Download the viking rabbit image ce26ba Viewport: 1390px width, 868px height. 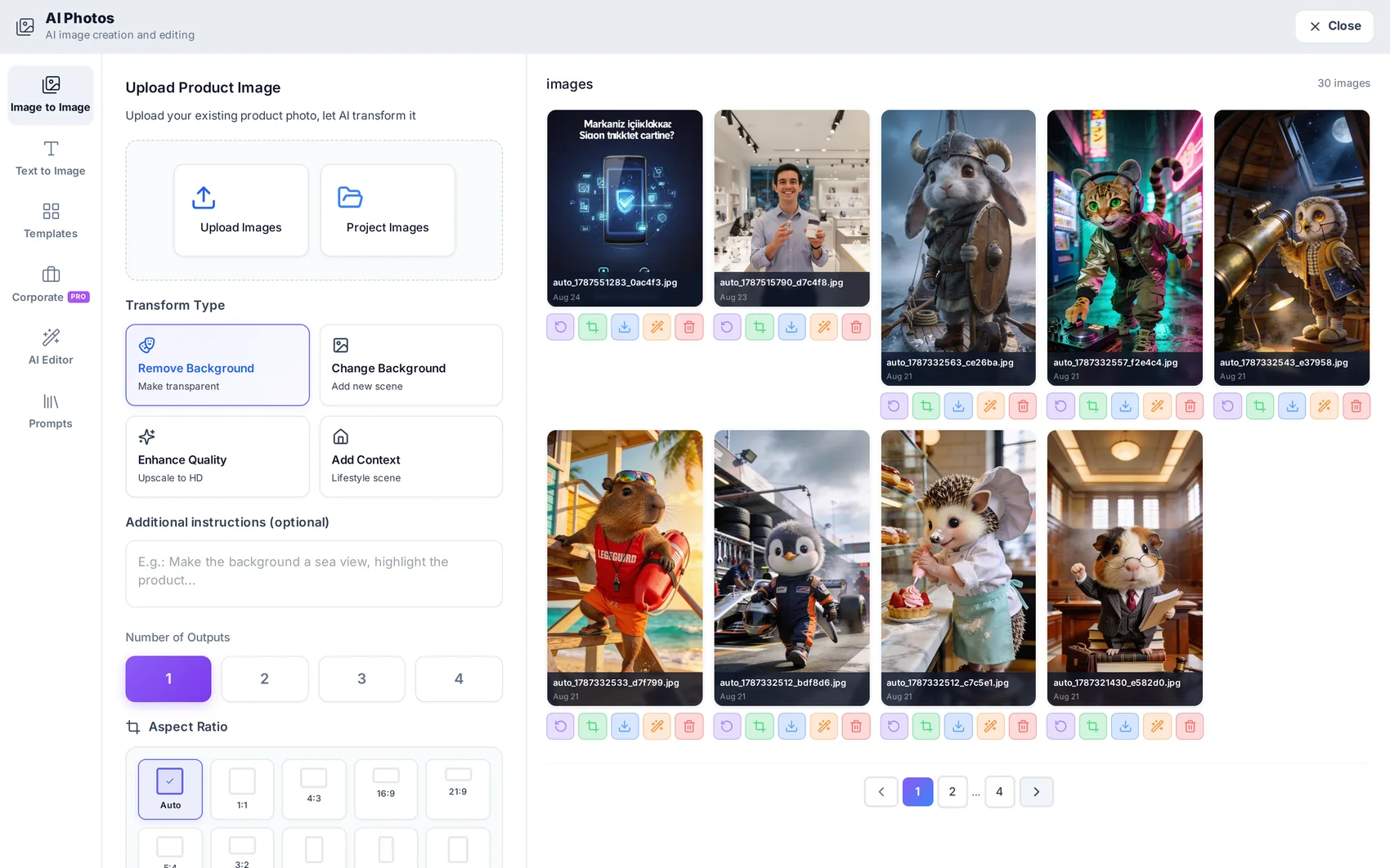(x=958, y=406)
